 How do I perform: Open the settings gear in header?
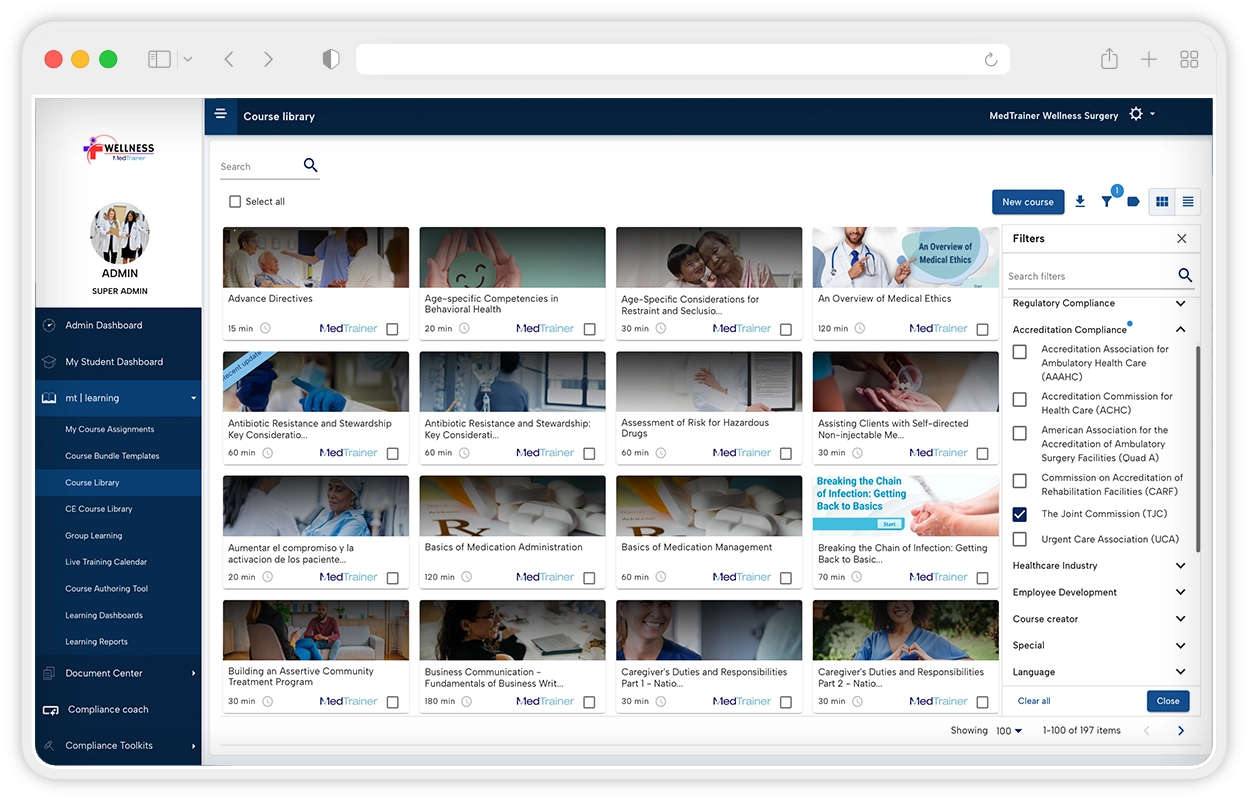point(1136,115)
